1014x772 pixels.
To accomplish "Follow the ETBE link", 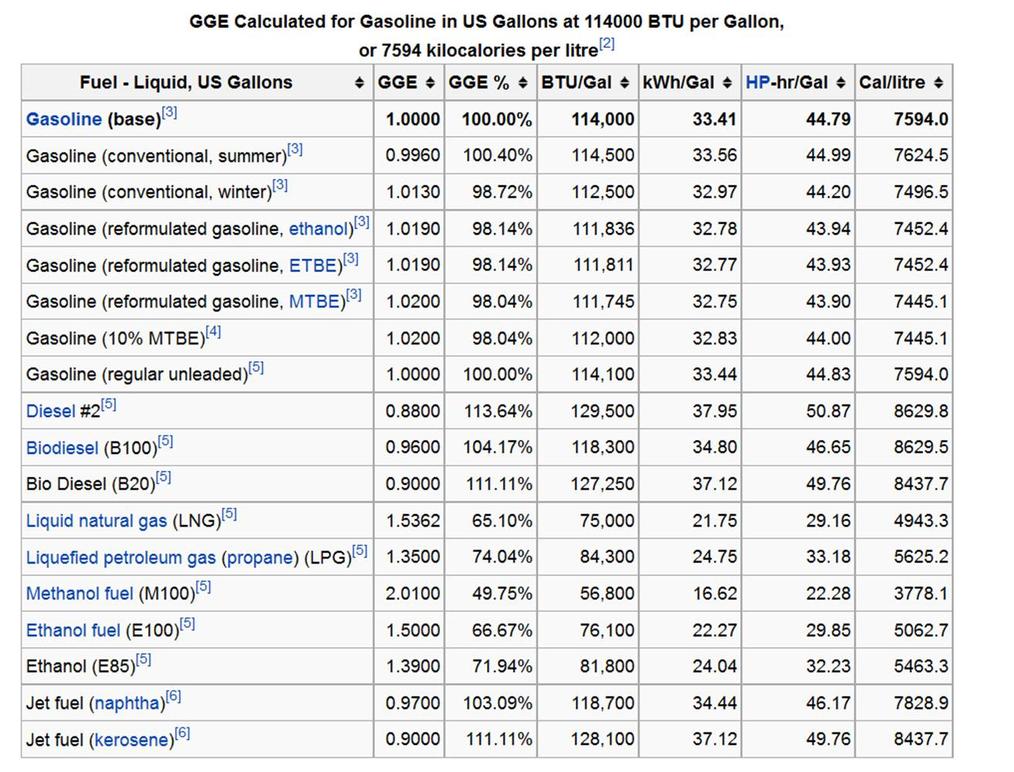I will pos(313,266).
